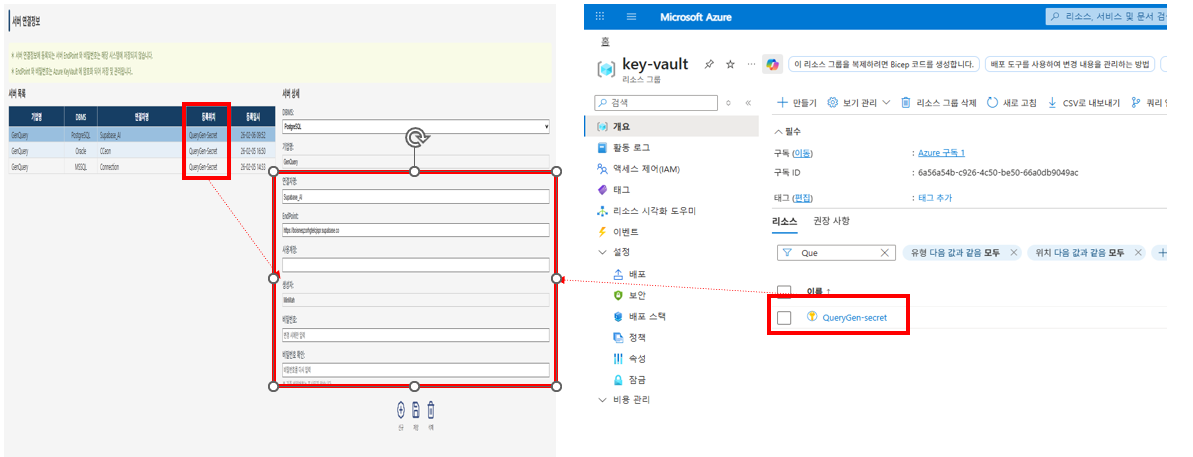Click the 만들기 plus toolbar button
This screenshot has height=457, width=1193.
point(797,103)
